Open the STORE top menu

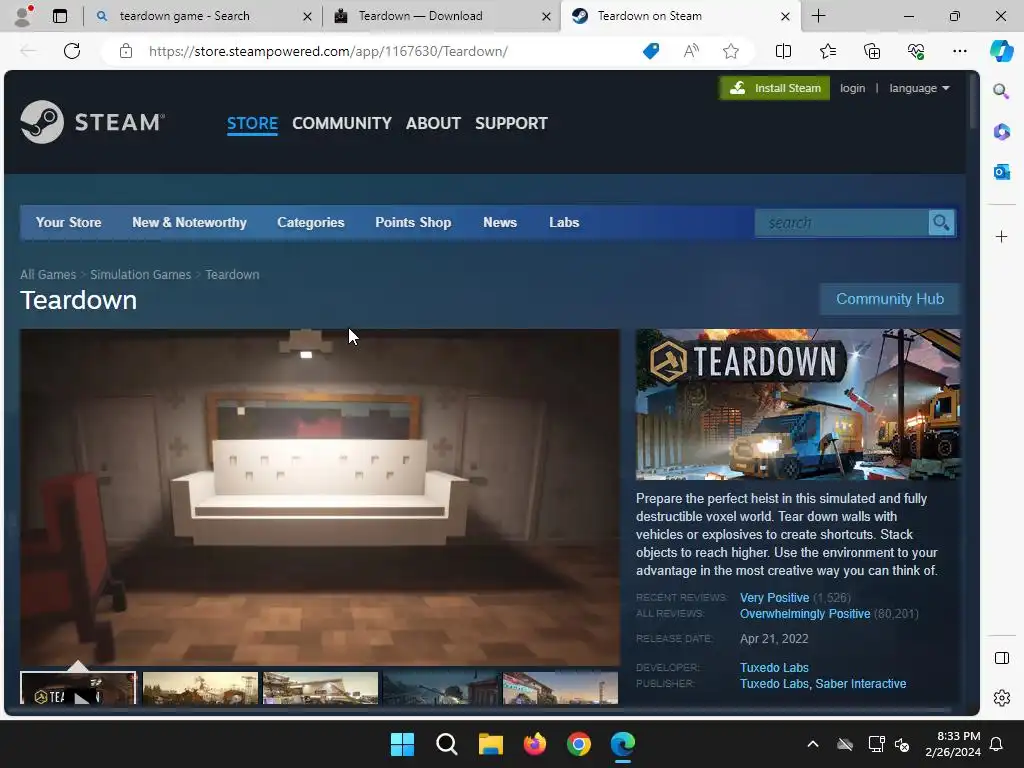(252, 123)
